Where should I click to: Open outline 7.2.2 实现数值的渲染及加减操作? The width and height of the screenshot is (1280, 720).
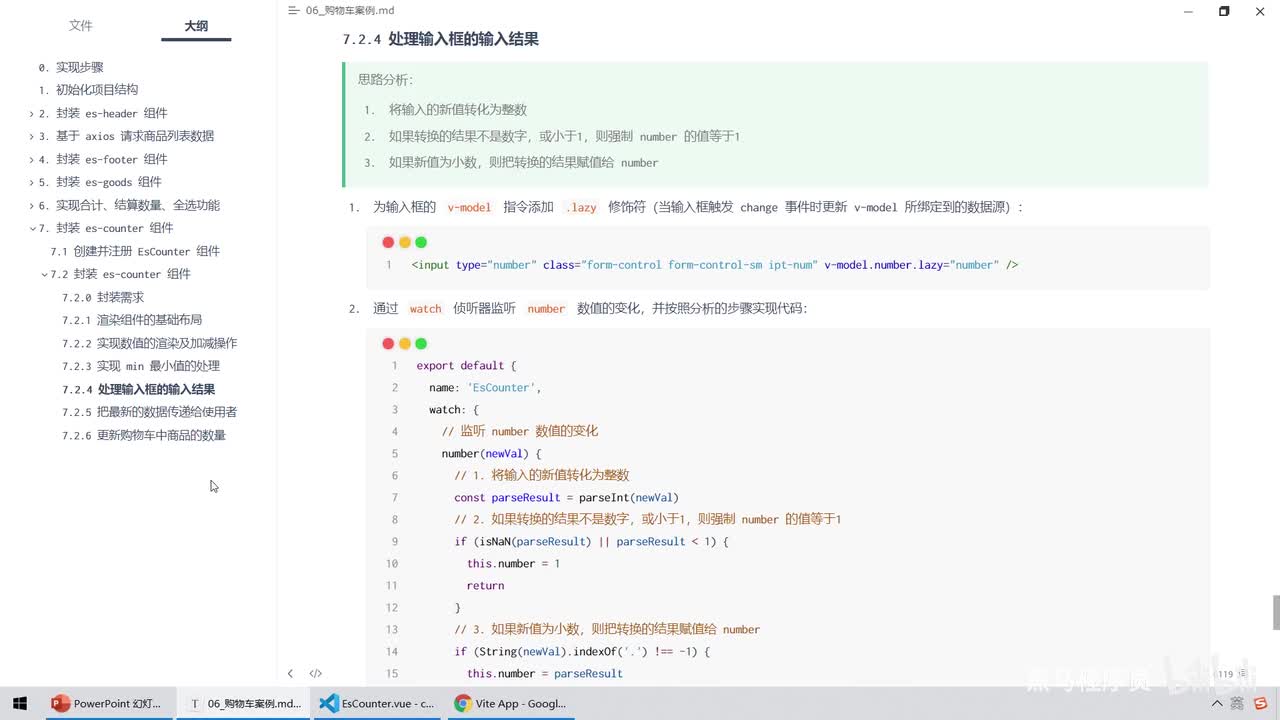pos(150,343)
